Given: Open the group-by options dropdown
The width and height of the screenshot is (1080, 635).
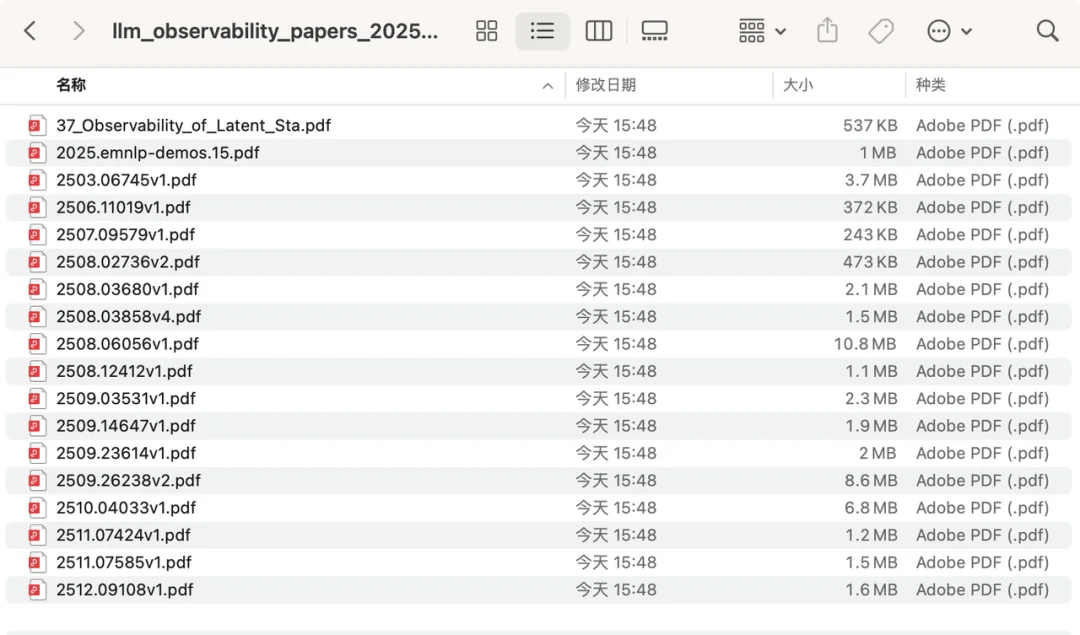Looking at the screenshot, I should point(762,31).
